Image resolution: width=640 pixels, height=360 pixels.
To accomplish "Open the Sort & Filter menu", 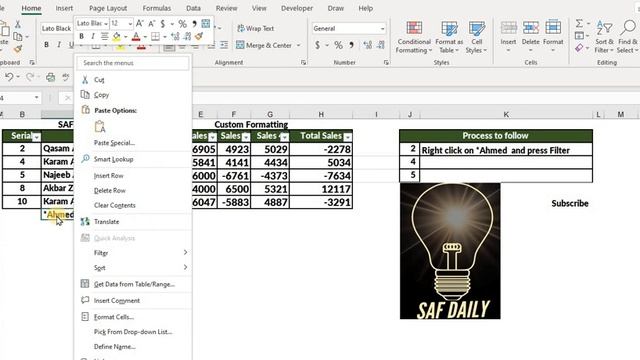I will tap(604, 37).
